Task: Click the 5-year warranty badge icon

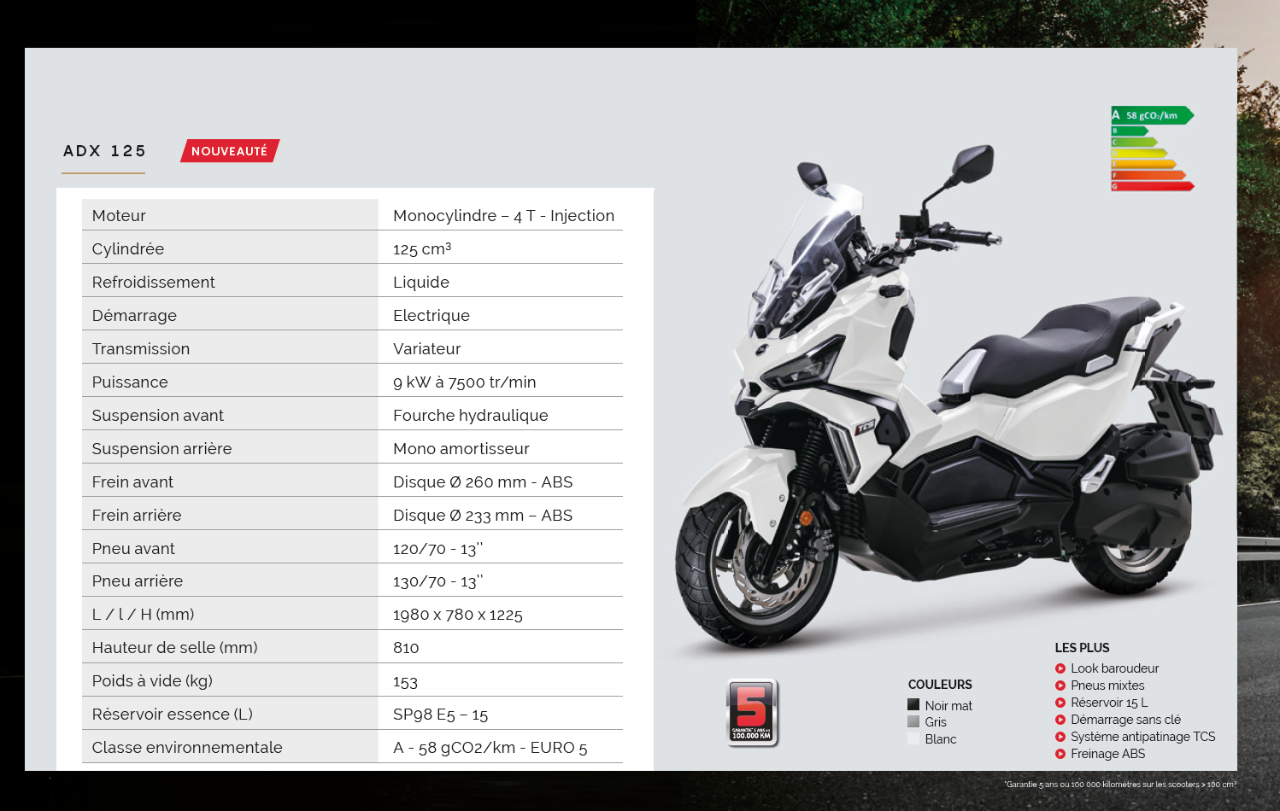Action: click(752, 713)
